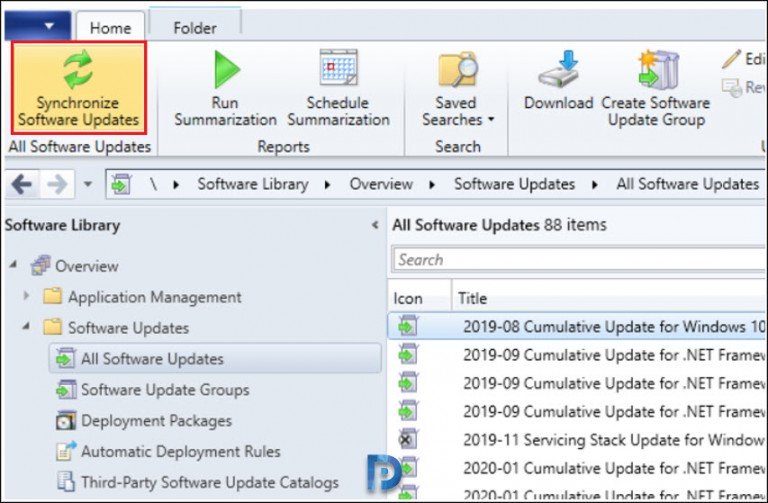Click update icon of 2019-08 Cumulative Update row
This screenshot has height=503, width=768.
pyautogui.click(x=408, y=326)
